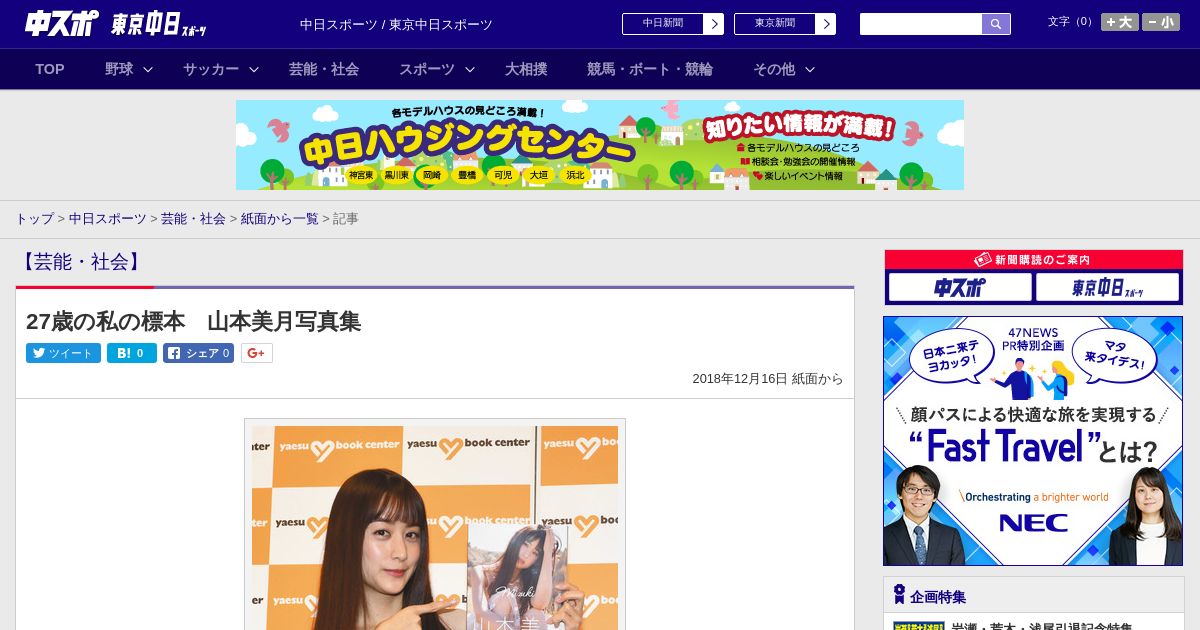Screen dimensions: 1200x630
Task: Click トップ breadcrumb link
Action: tap(34, 218)
